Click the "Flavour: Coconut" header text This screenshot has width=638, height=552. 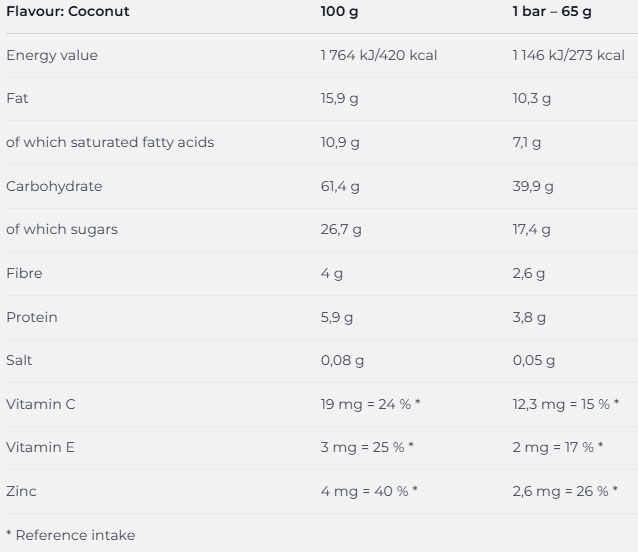[x=68, y=12]
